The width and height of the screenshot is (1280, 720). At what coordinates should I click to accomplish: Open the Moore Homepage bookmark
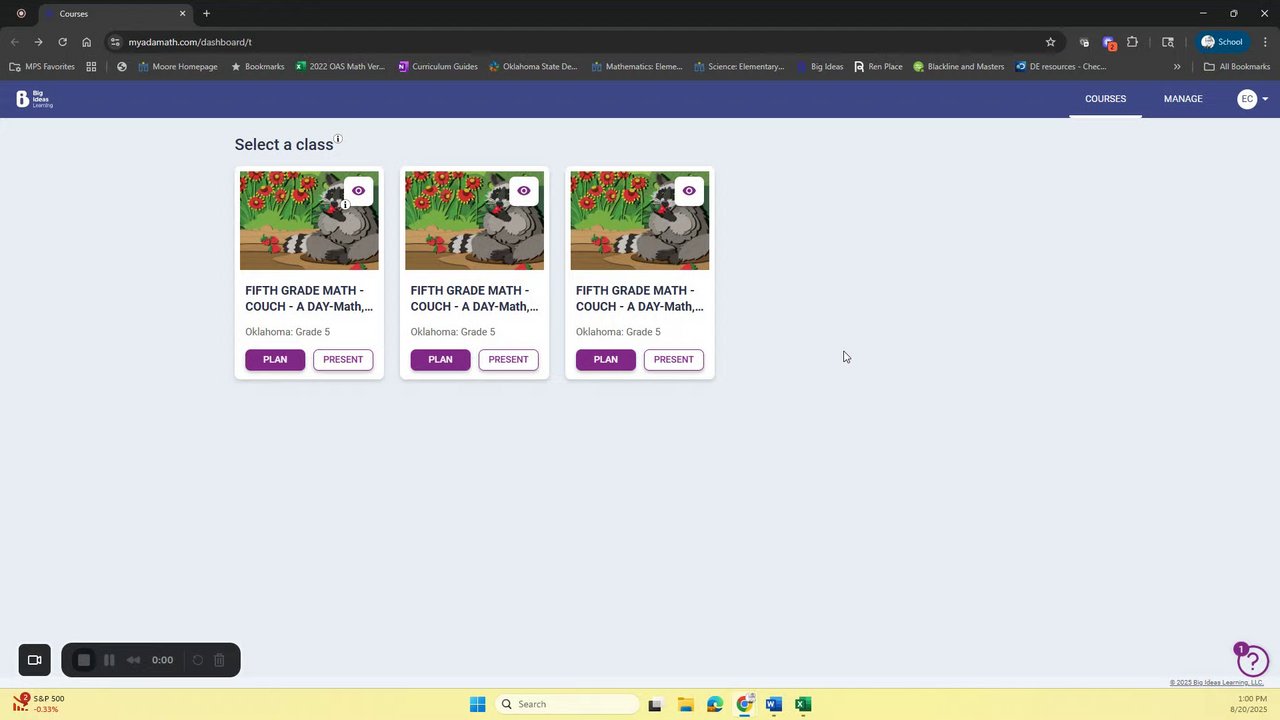tap(177, 67)
